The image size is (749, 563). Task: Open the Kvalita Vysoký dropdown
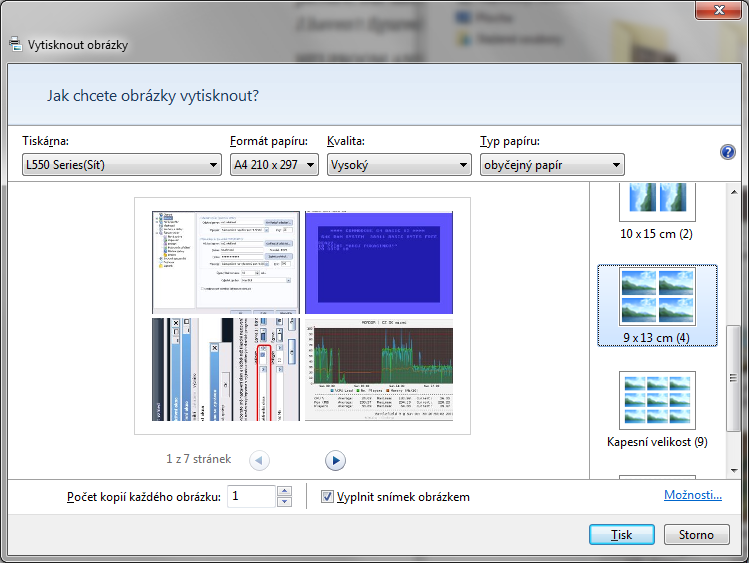(399, 165)
